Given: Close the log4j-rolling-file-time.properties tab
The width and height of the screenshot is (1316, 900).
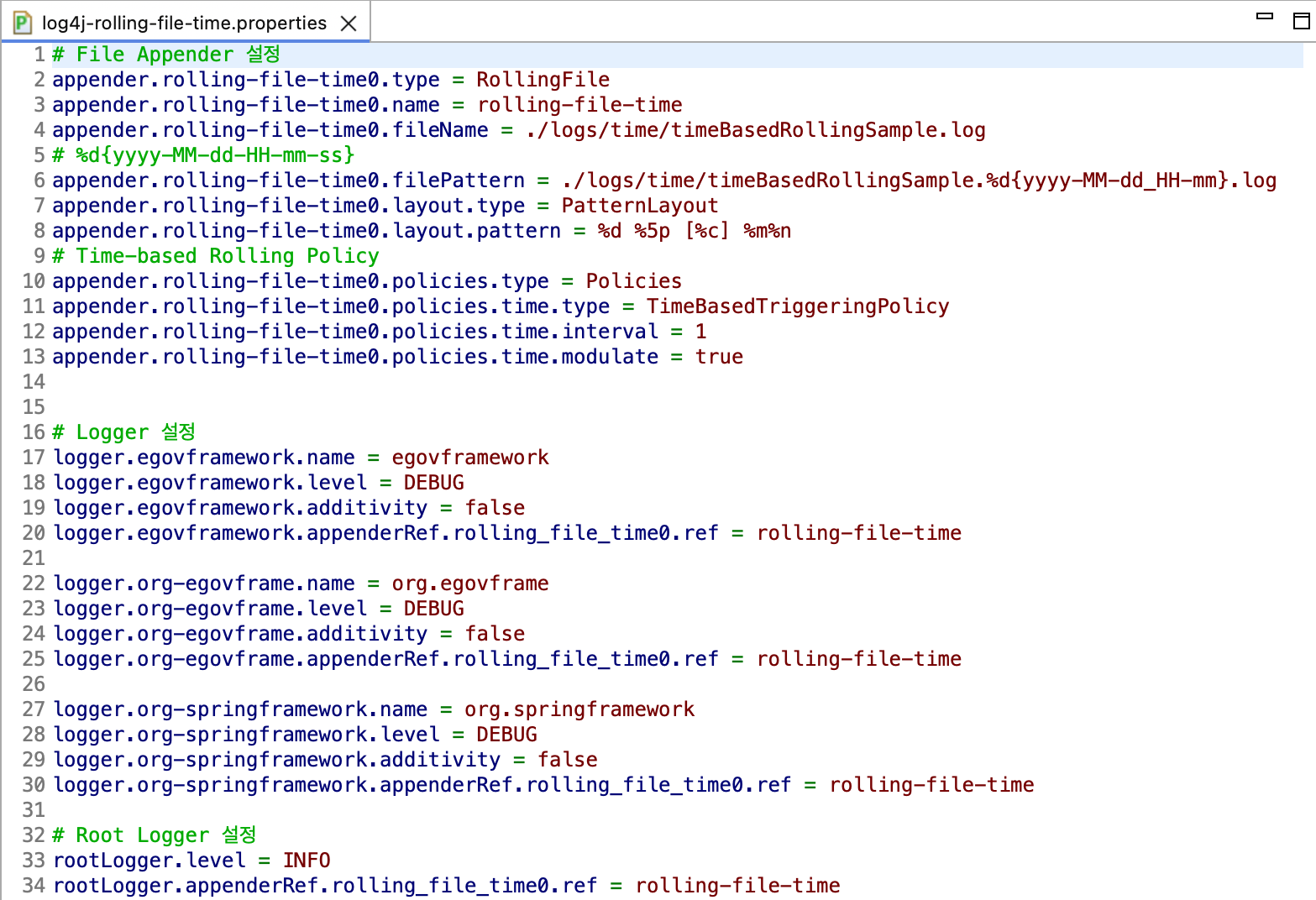Looking at the screenshot, I should pos(349,24).
